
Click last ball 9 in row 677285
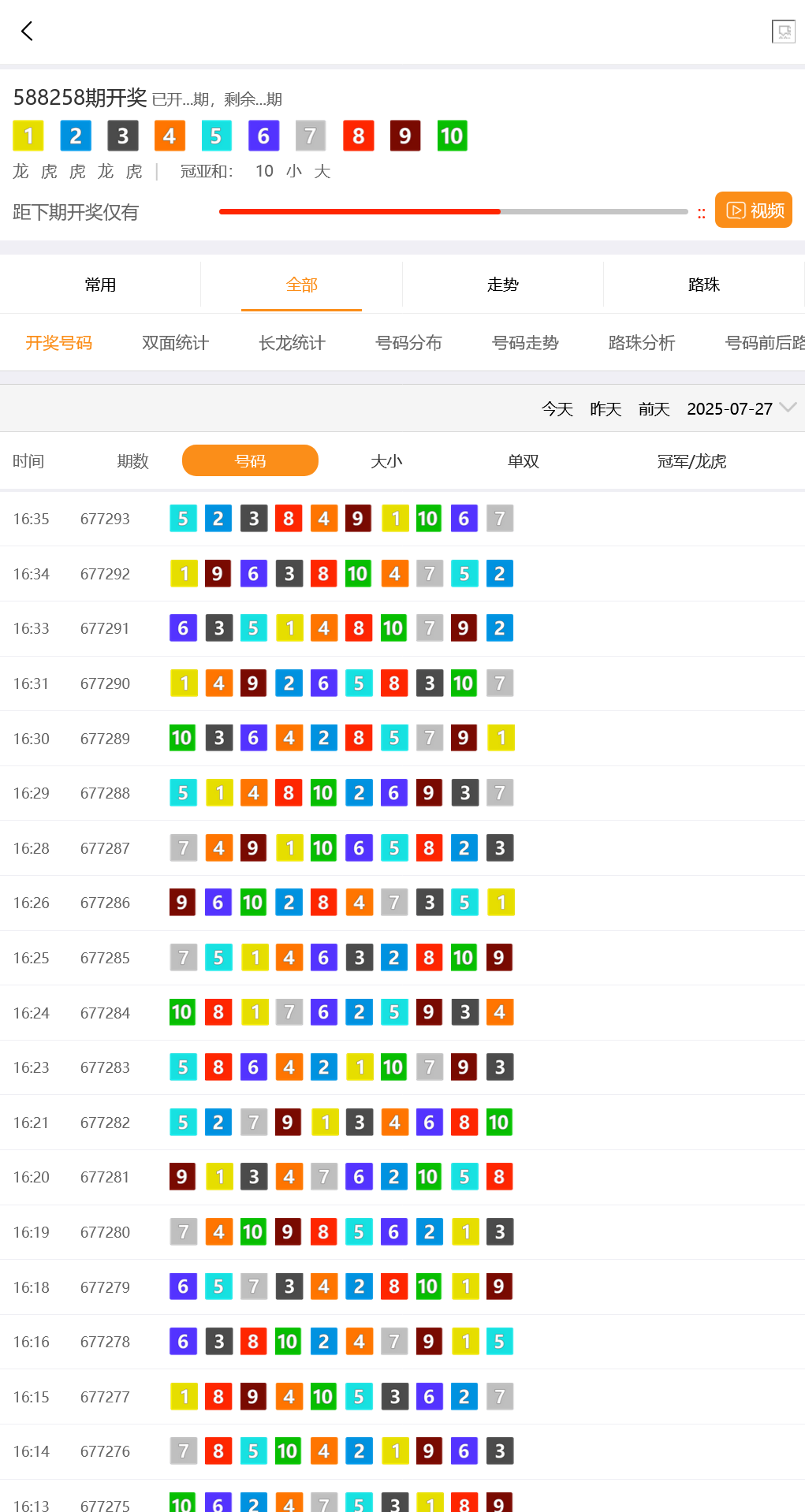pos(499,958)
